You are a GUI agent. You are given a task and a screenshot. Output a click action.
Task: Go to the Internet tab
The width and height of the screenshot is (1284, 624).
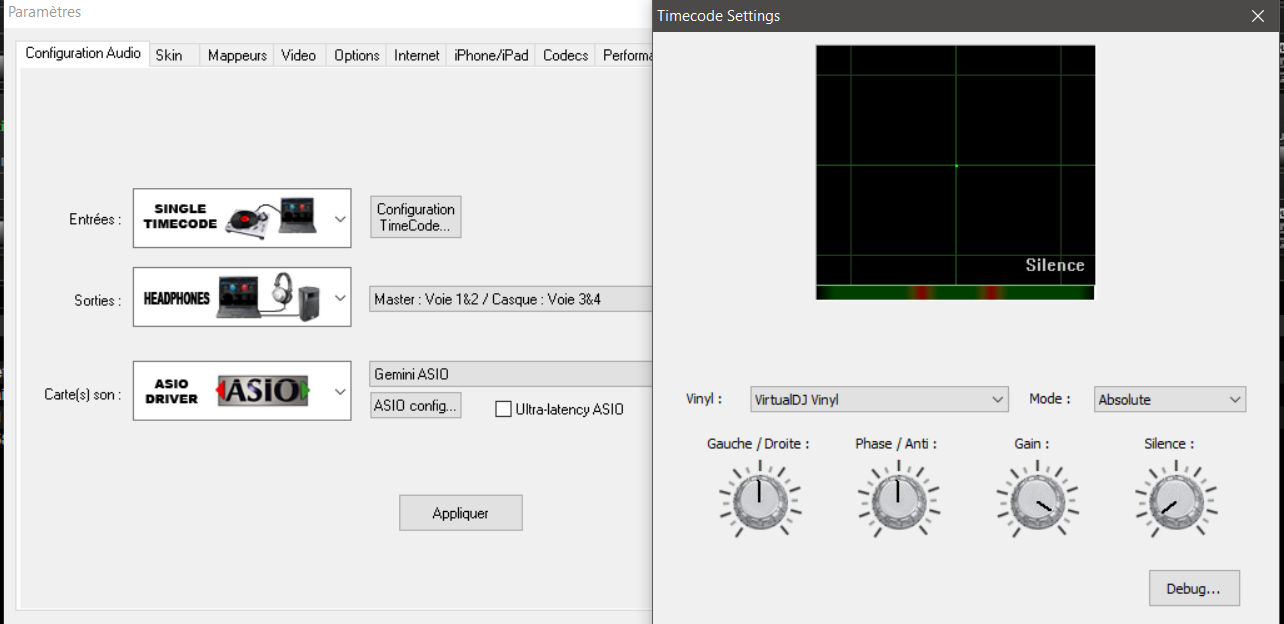[416, 56]
